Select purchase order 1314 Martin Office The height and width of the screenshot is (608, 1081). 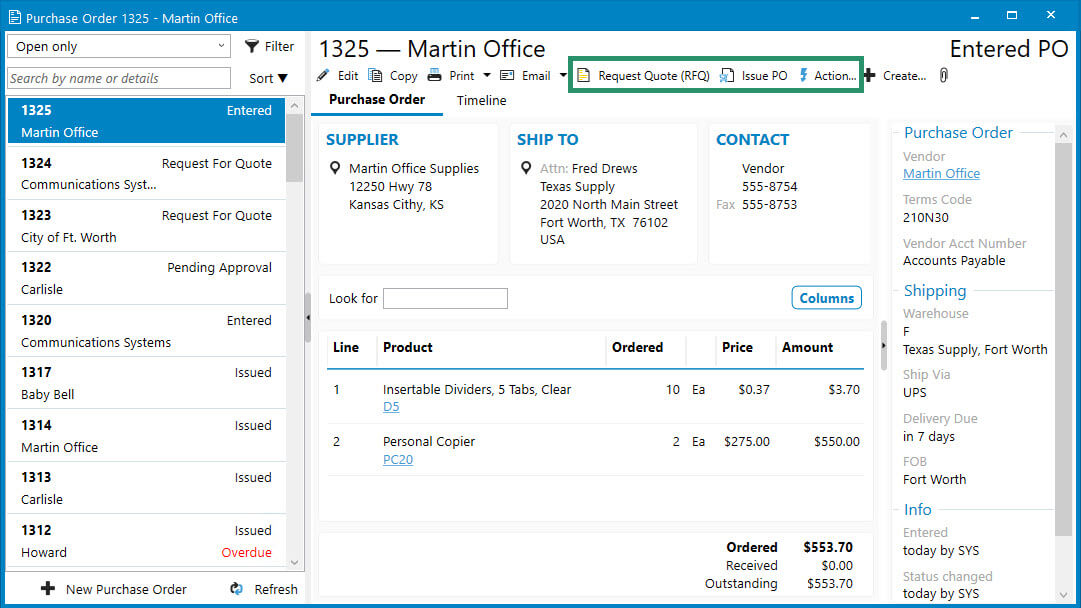pyautogui.click(x=146, y=436)
